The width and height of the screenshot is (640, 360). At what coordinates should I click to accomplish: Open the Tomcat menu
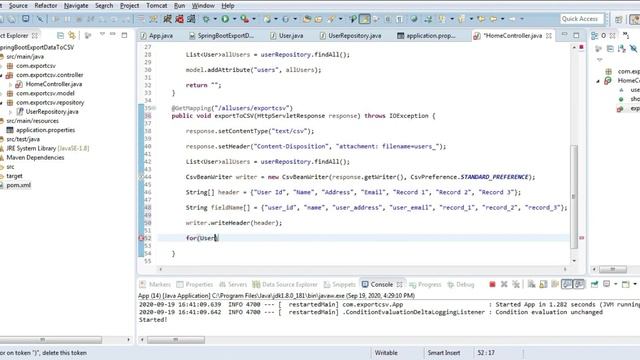pyautogui.click(x=156, y=6)
